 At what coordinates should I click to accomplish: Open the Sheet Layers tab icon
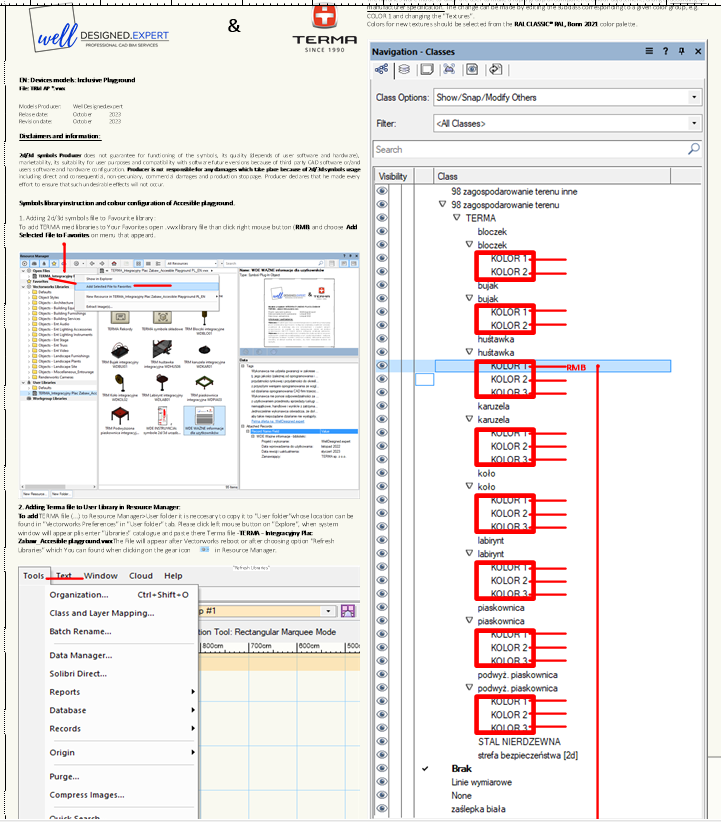tap(426, 70)
